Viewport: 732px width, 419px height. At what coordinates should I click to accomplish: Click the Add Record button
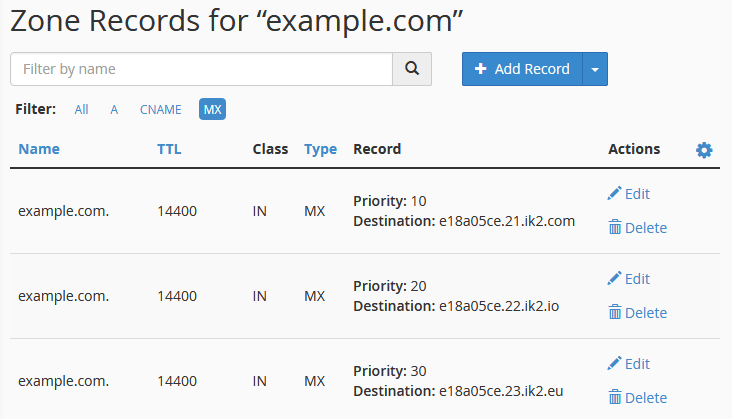coord(521,69)
